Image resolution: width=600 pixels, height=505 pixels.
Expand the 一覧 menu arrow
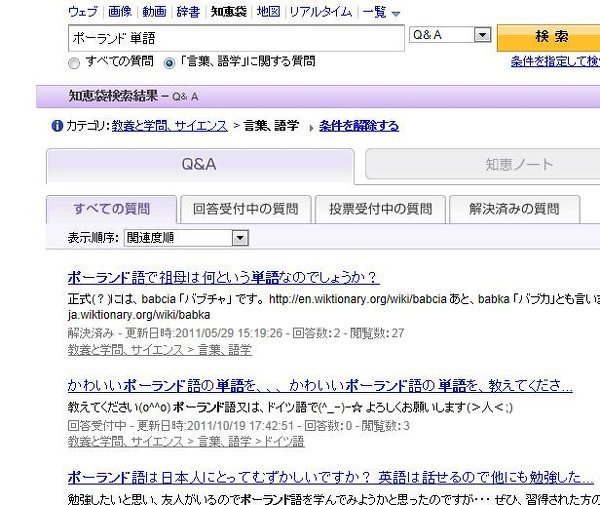[395, 13]
